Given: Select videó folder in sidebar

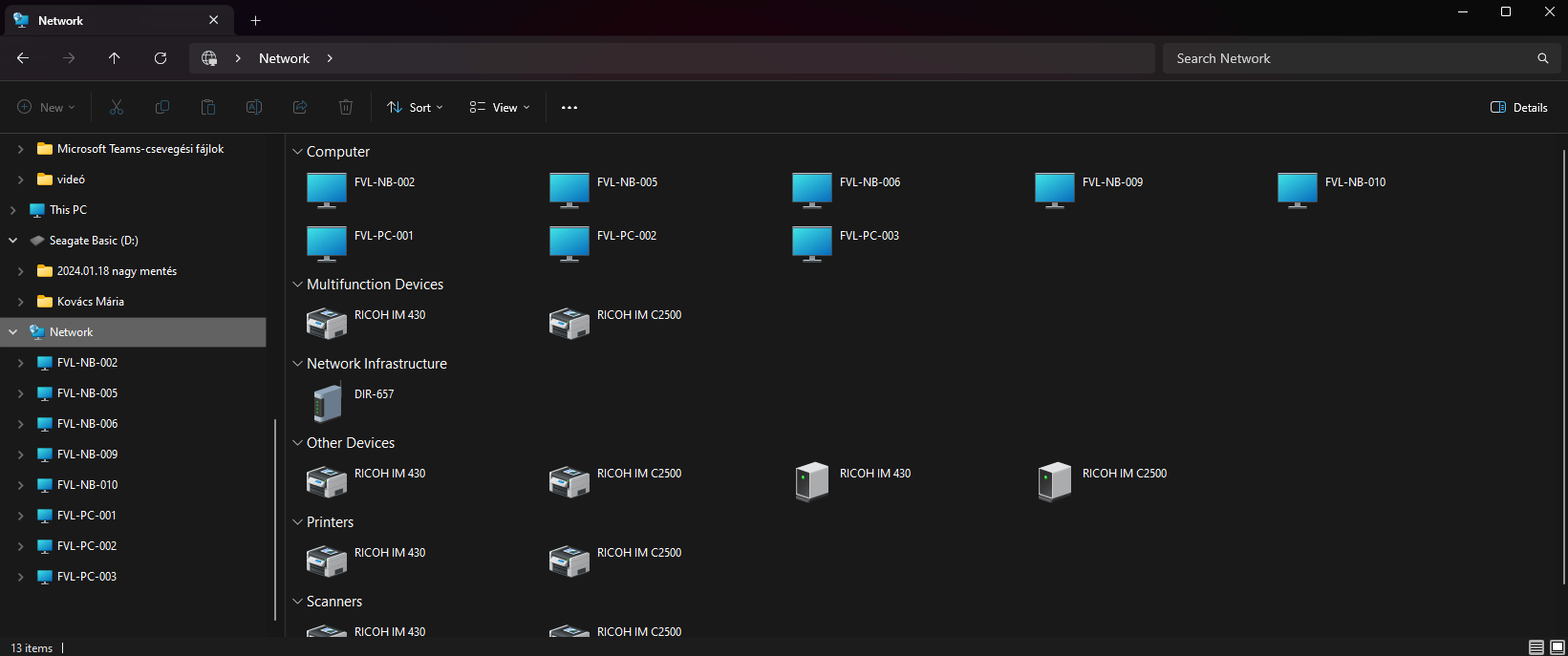Looking at the screenshot, I should 71,180.
